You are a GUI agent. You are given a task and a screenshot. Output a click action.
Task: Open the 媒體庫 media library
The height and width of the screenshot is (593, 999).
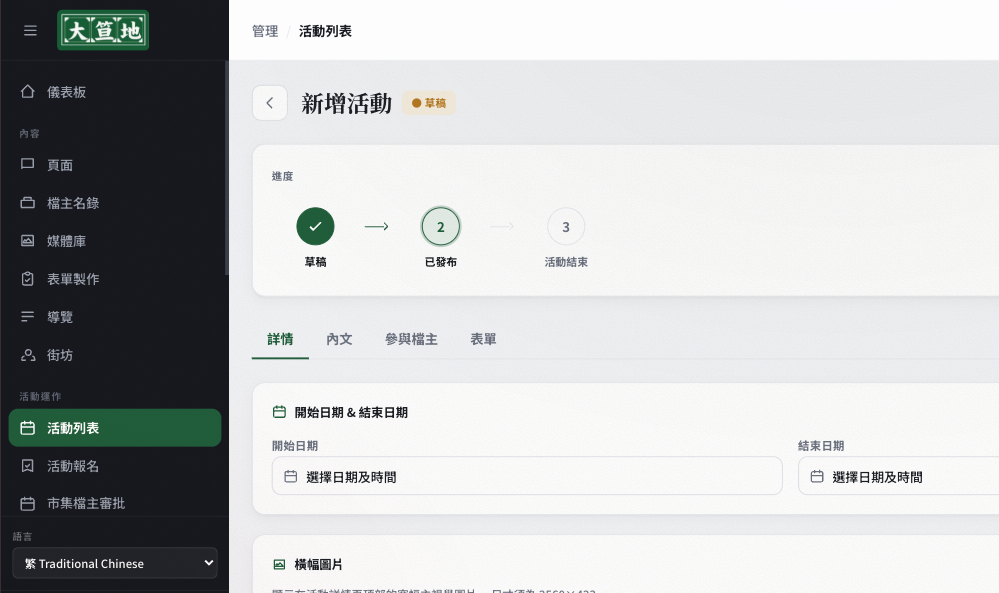point(115,241)
